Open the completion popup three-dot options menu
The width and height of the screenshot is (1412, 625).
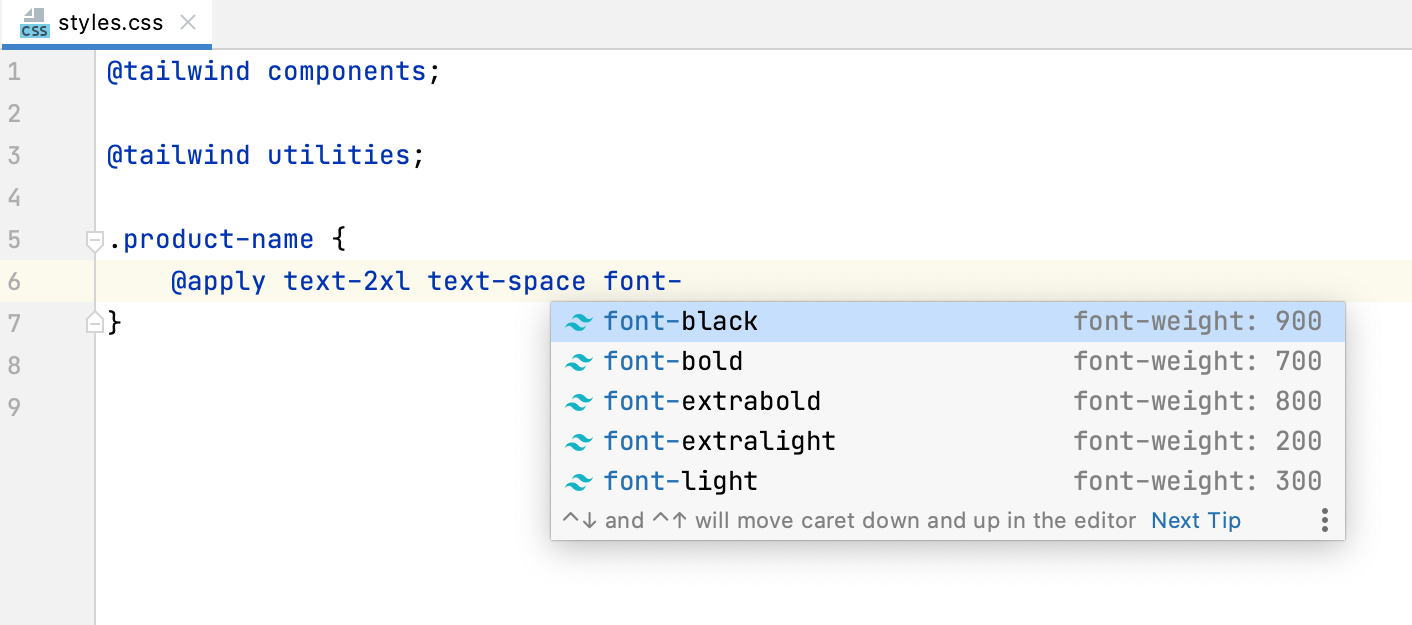1324,521
